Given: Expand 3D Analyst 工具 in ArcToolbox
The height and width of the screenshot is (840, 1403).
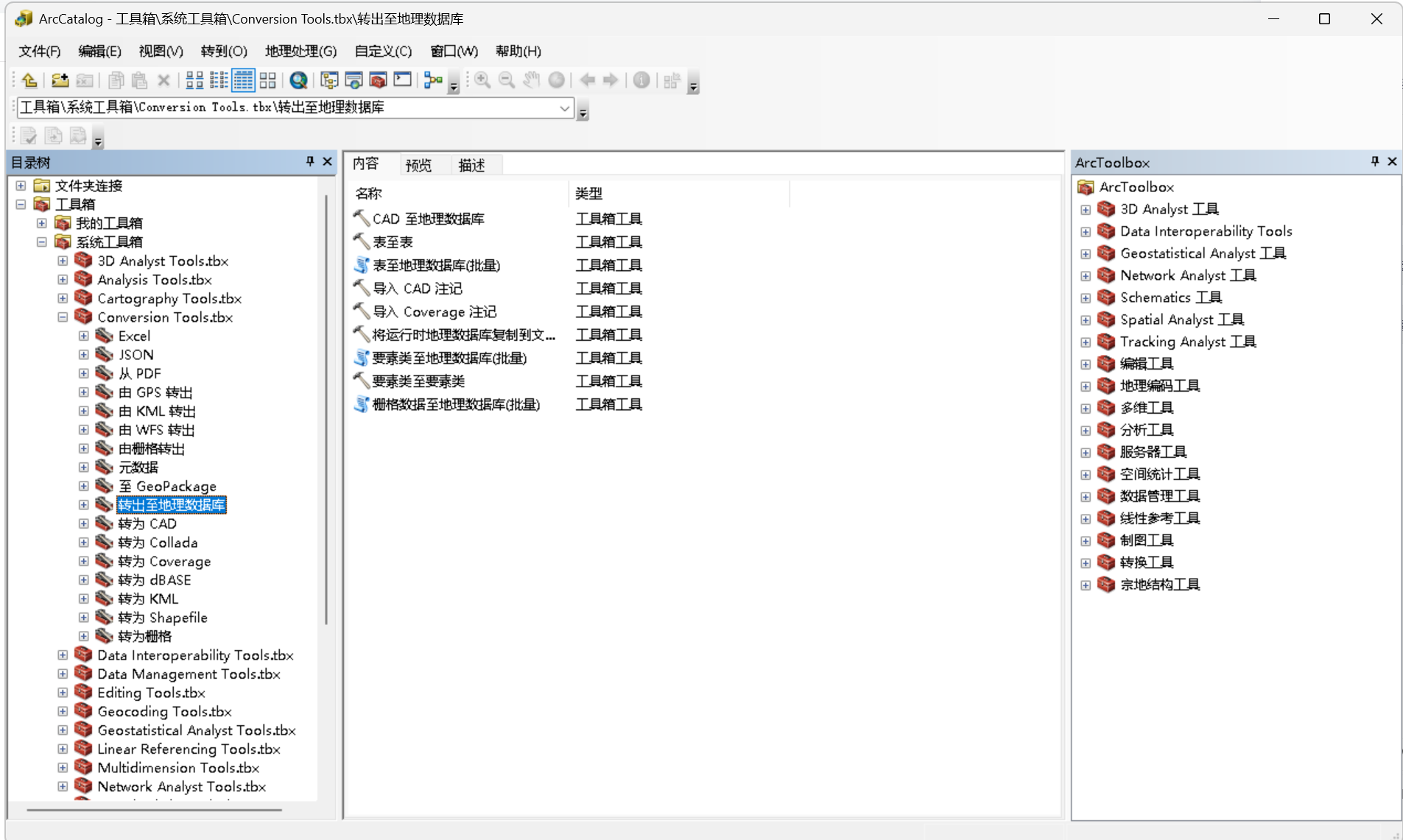Looking at the screenshot, I should [x=1086, y=210].
